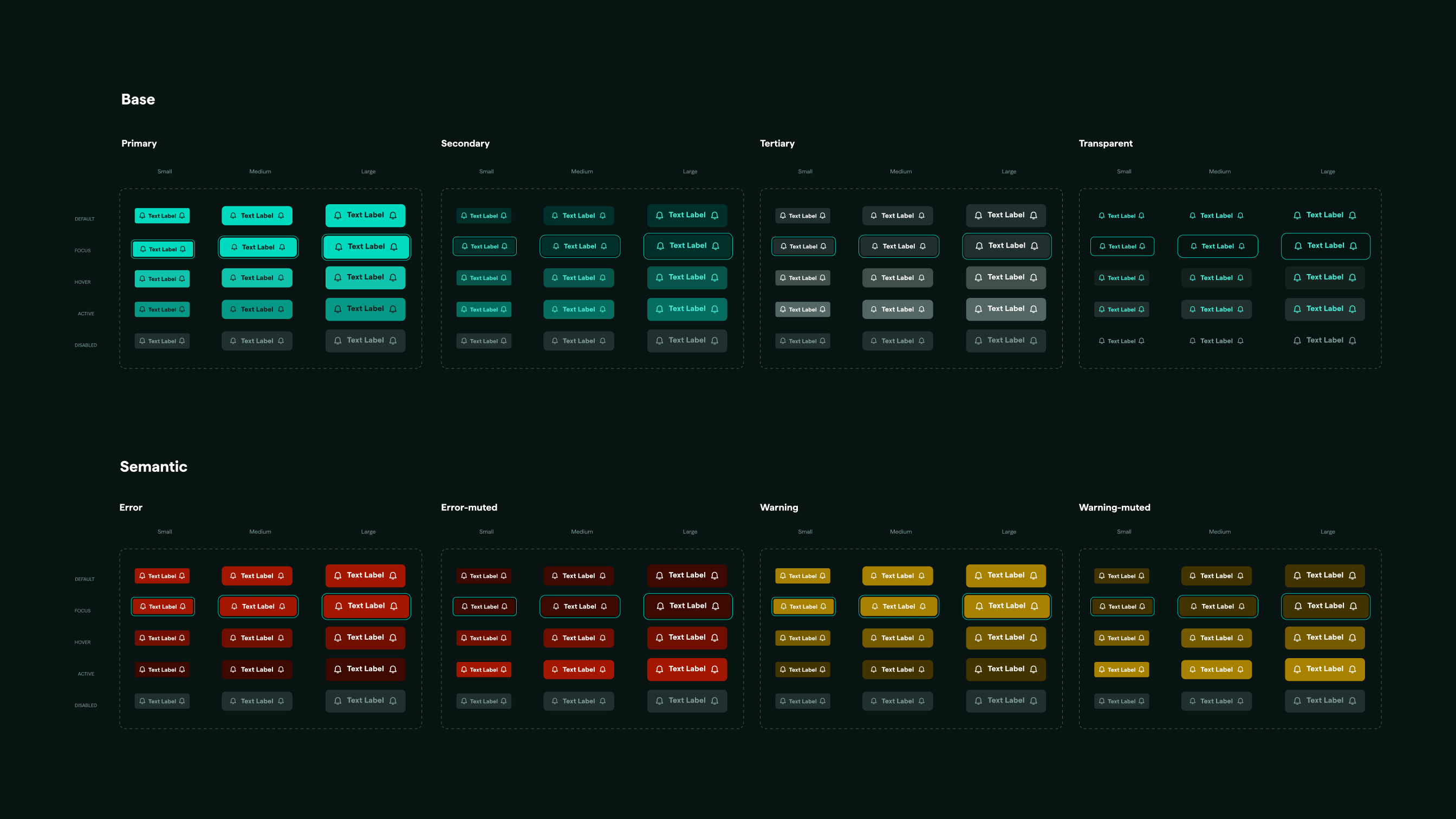Image resolution: width=1456 pixels, height=819 pixels.
Task: Click the Tertiary small active Text Label button
Action: (x=802, y=309)
